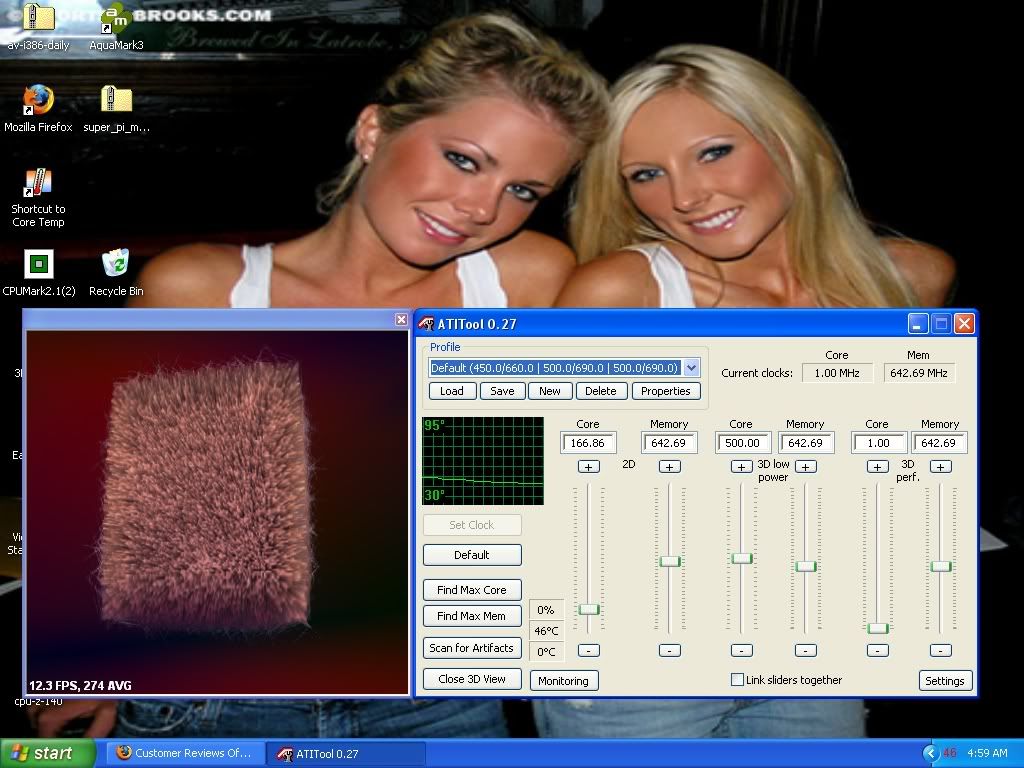Open the Core Temp shortcut icon

tap(38, 184)
